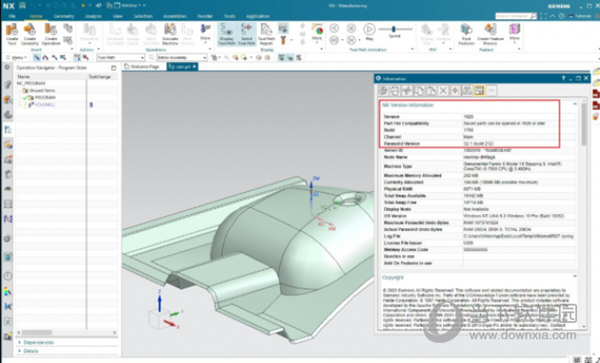Click the X icon in Information toolbar

[443, 90]
